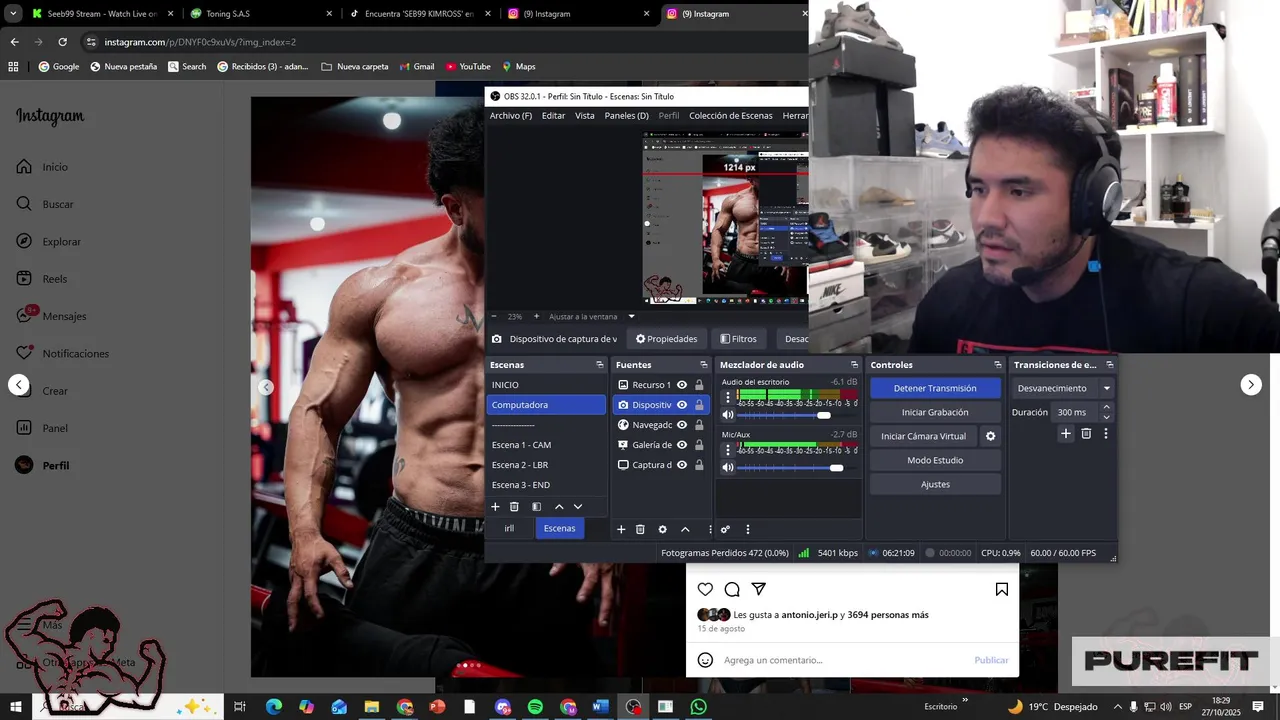The image size is (1280, 720).
Task: Delete selected scene with Escenas trash icon
Action: point(514,507)
